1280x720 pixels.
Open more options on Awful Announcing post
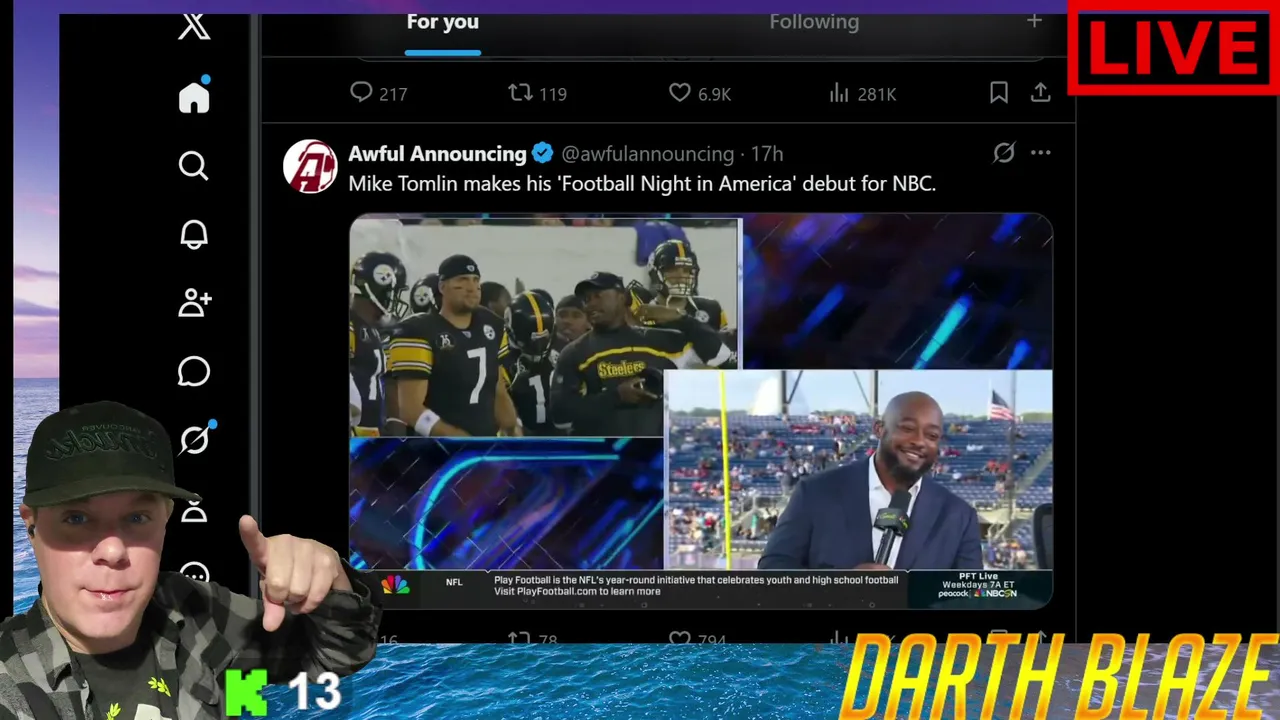[1041, 153]
